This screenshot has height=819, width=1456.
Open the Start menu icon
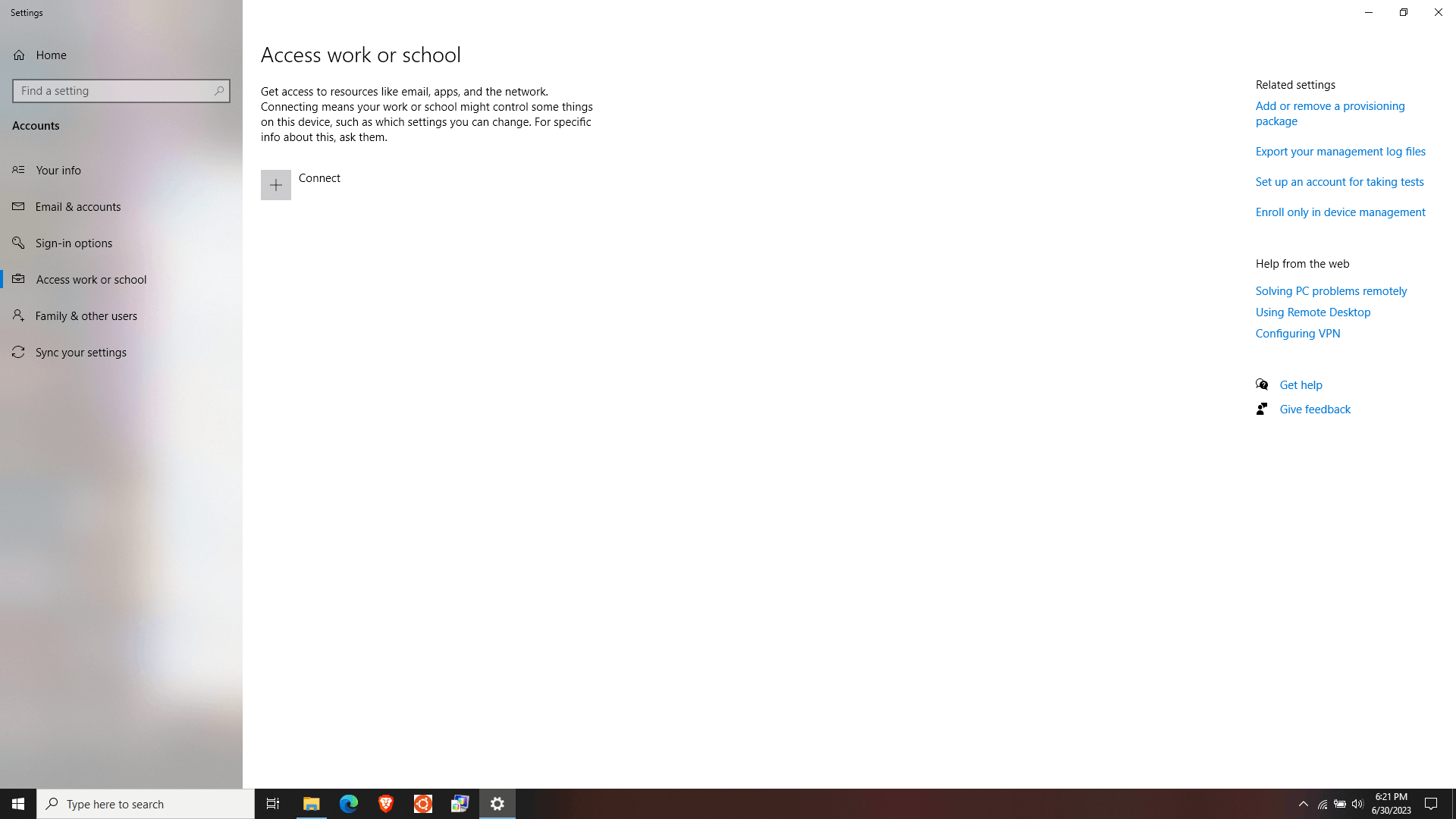(x=18, y=803)
